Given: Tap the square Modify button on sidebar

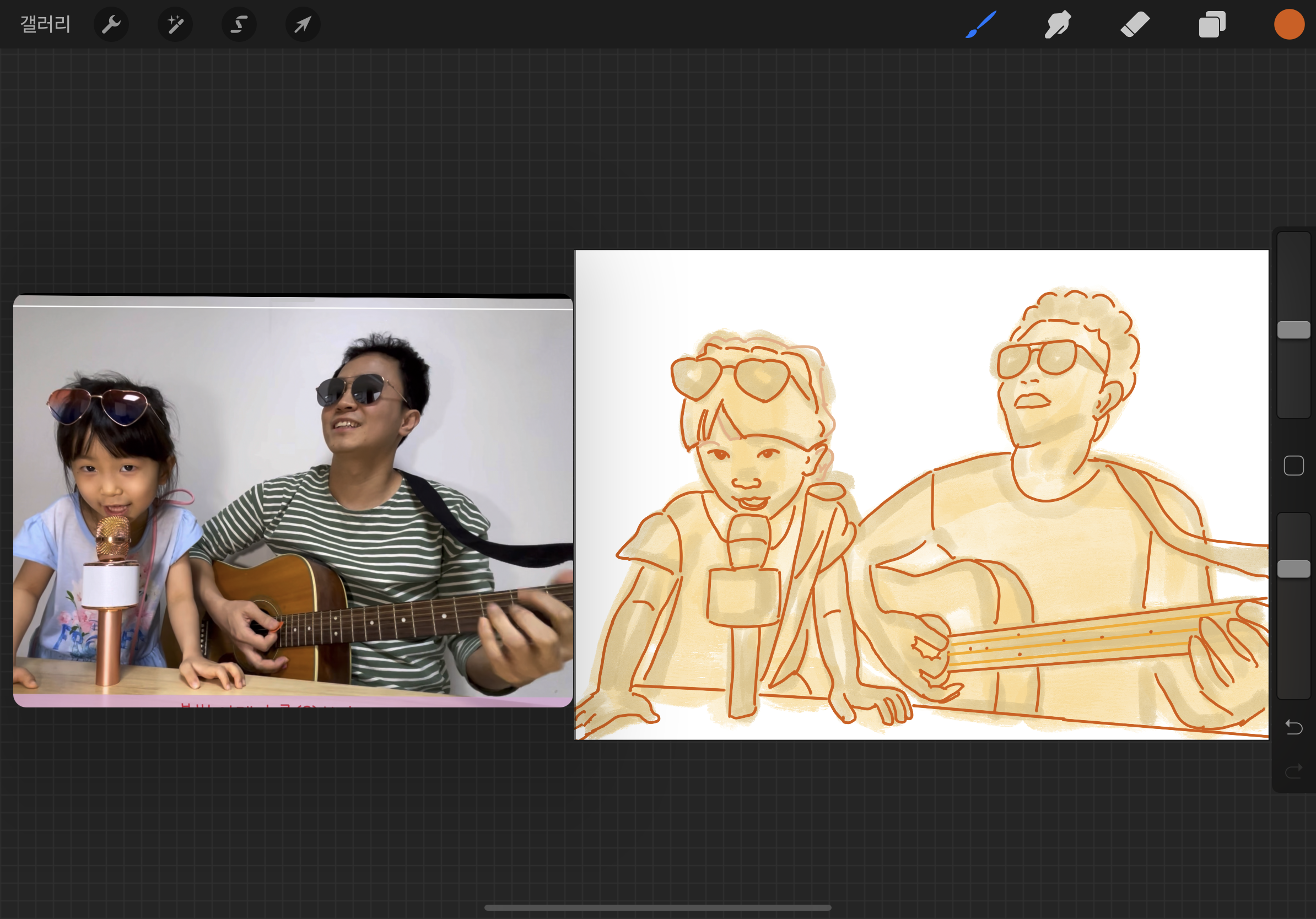Looking at the screenshot, I should (1293, 466).
